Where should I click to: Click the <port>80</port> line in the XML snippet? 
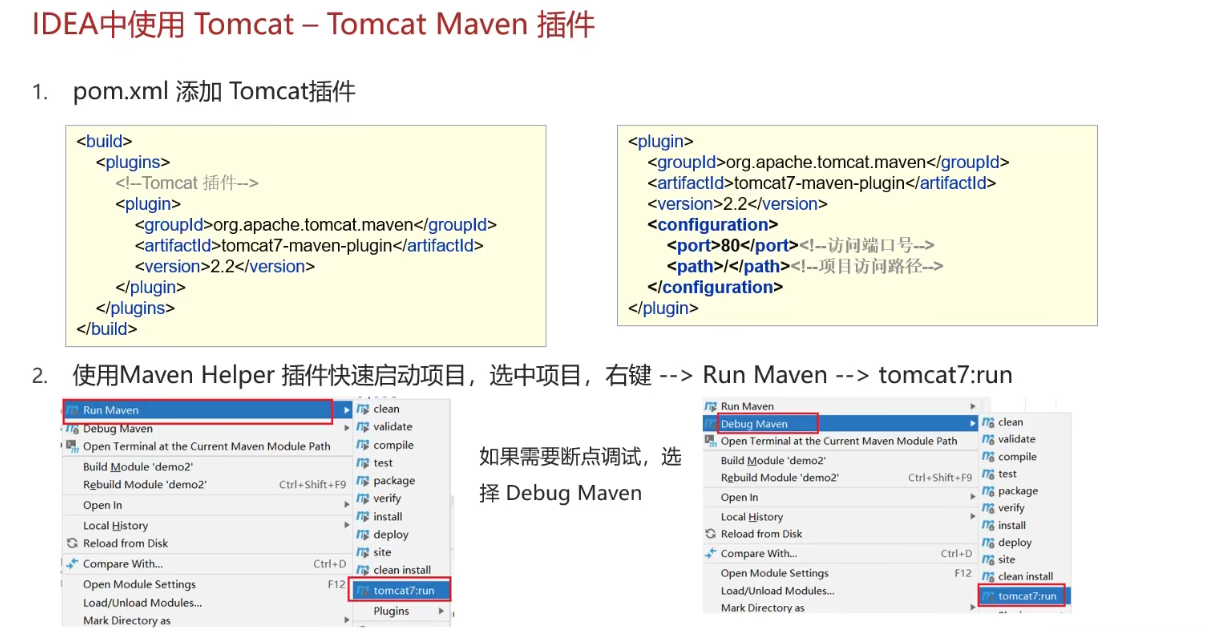(800, 245)
